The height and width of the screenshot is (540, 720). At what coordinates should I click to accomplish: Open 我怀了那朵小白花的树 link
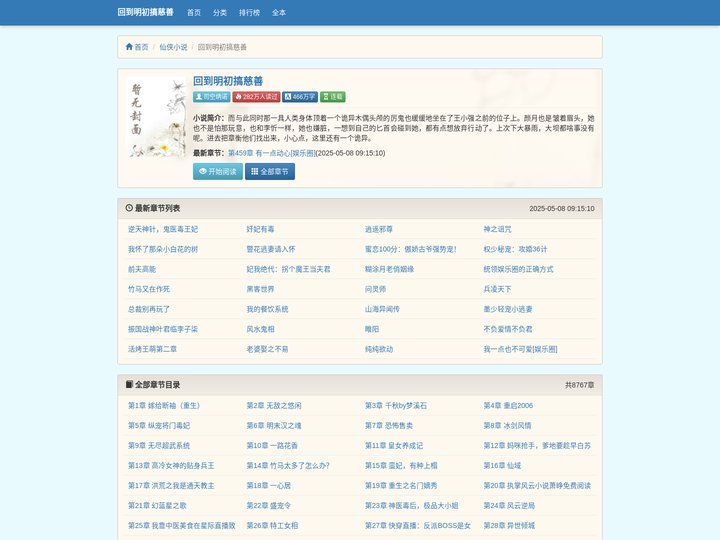163,249
